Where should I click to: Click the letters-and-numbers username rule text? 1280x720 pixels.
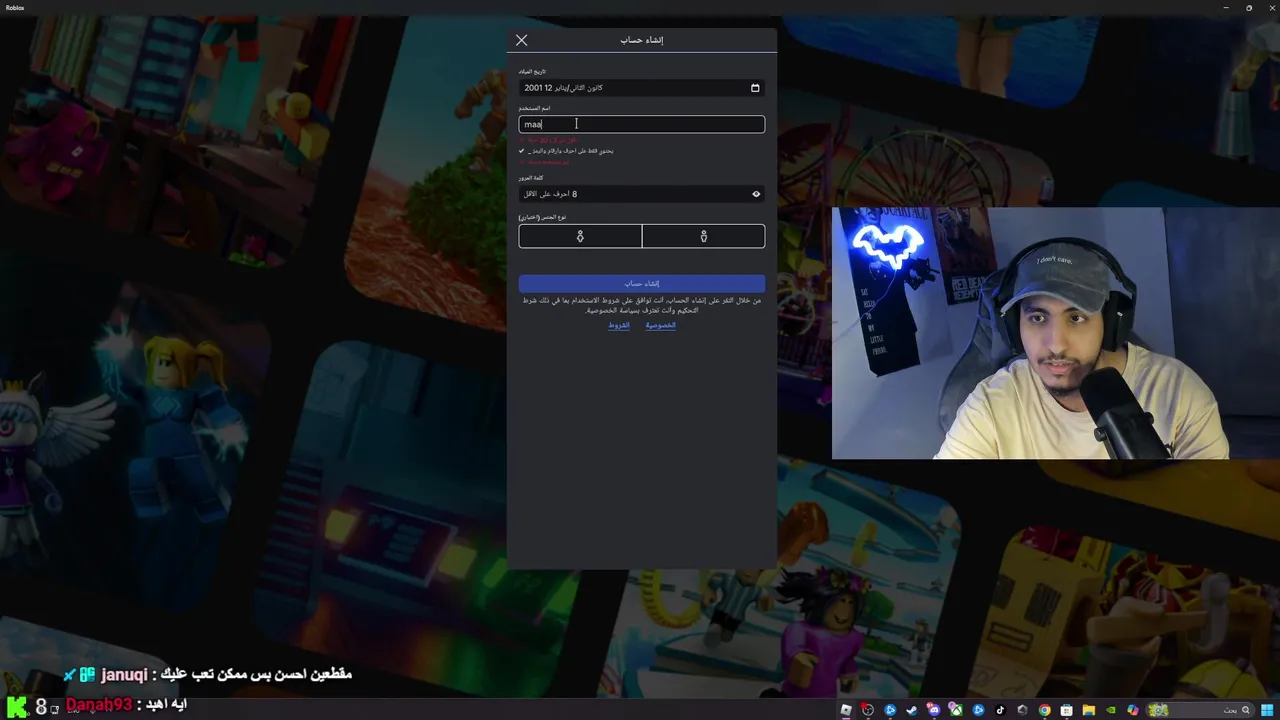[571, 151]
